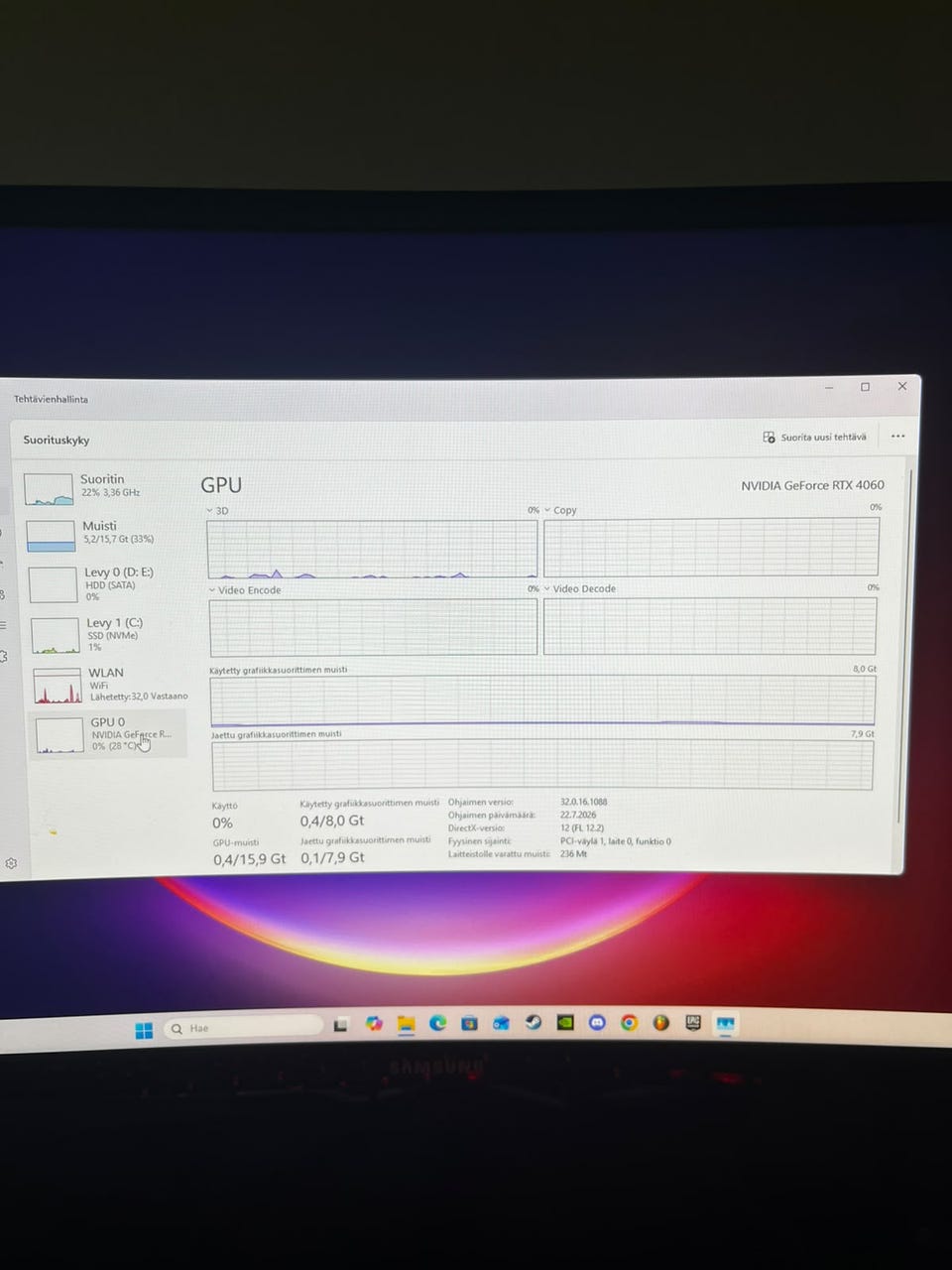Click the GPU heading text
The image size is (952, 1270).
click(x=221, y=485)
